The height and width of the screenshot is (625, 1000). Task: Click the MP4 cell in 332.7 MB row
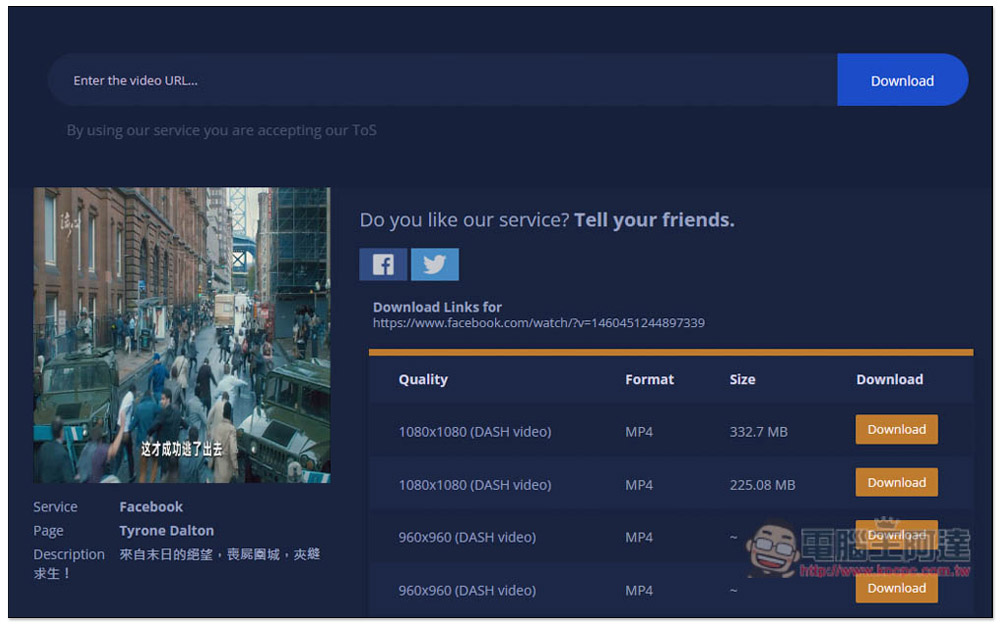coord(639,432)
